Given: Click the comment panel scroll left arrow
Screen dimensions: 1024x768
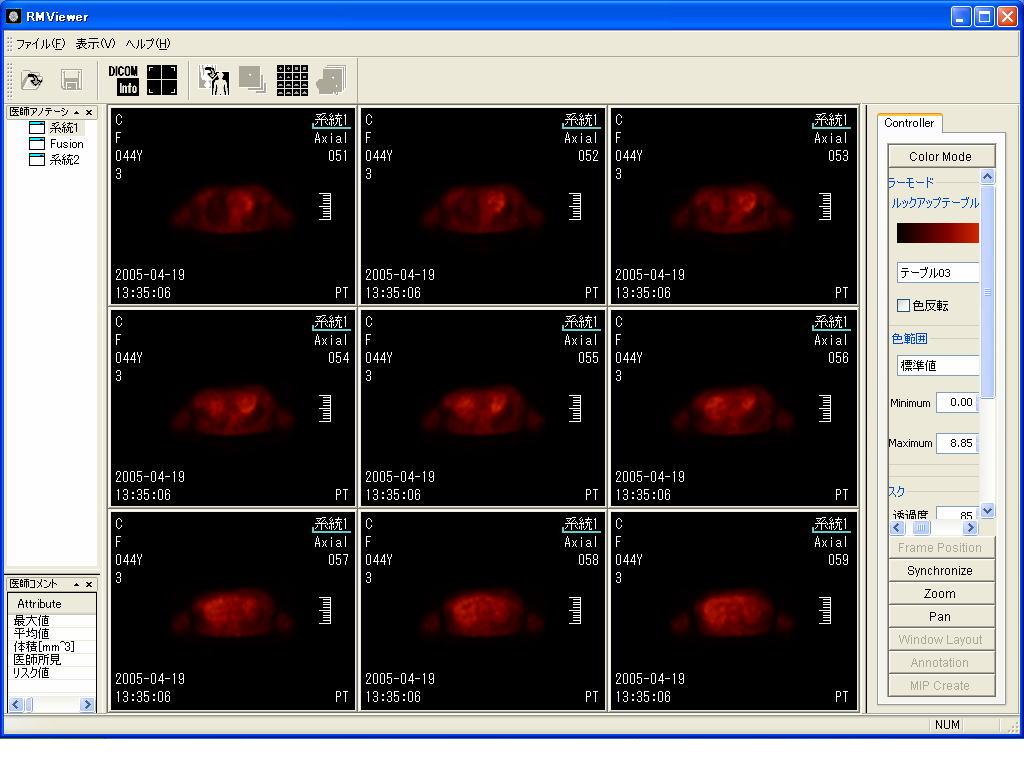Looking at the screenshot, I should 16,704.
